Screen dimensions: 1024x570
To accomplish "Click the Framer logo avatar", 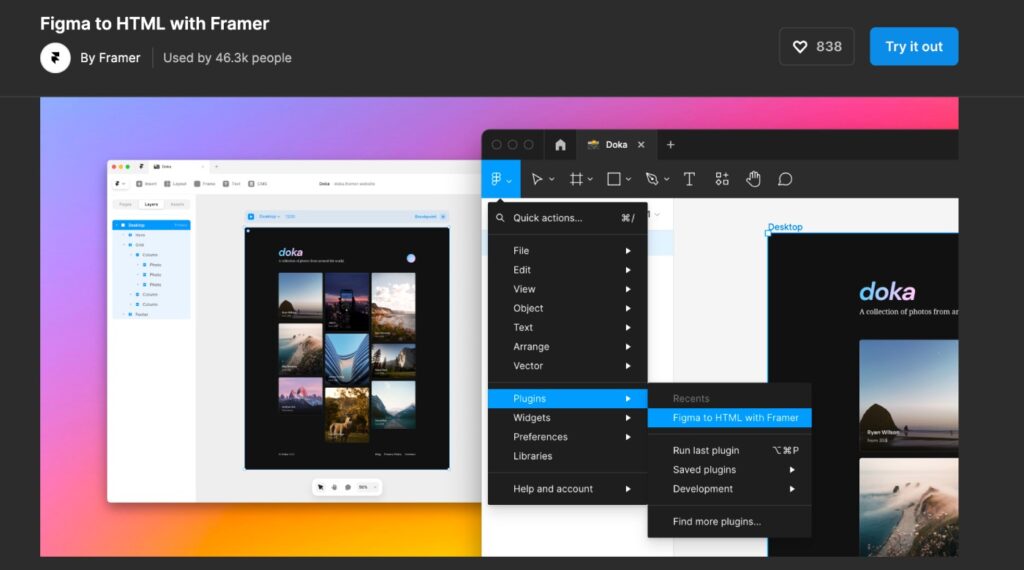I will pos(56,57).
